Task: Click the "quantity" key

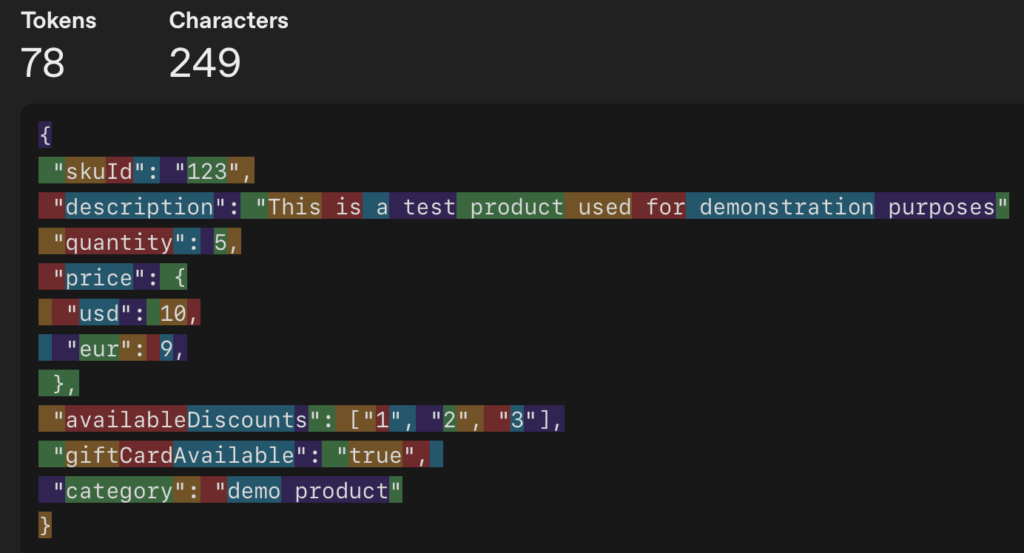Action: pyautogui.click(x=119, y=242)
